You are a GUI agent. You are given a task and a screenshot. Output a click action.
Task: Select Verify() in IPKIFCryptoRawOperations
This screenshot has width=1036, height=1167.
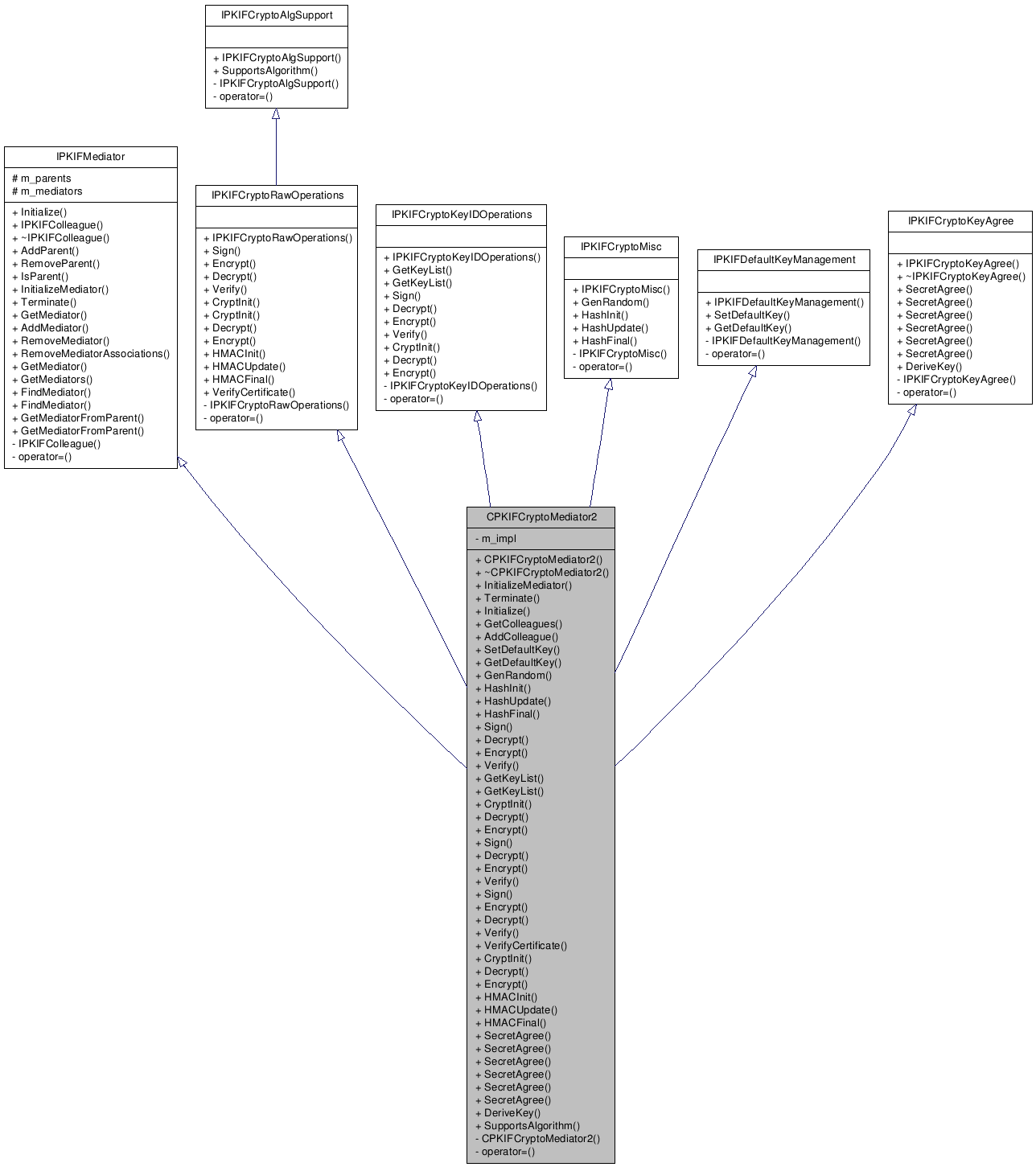coord(225,290)
